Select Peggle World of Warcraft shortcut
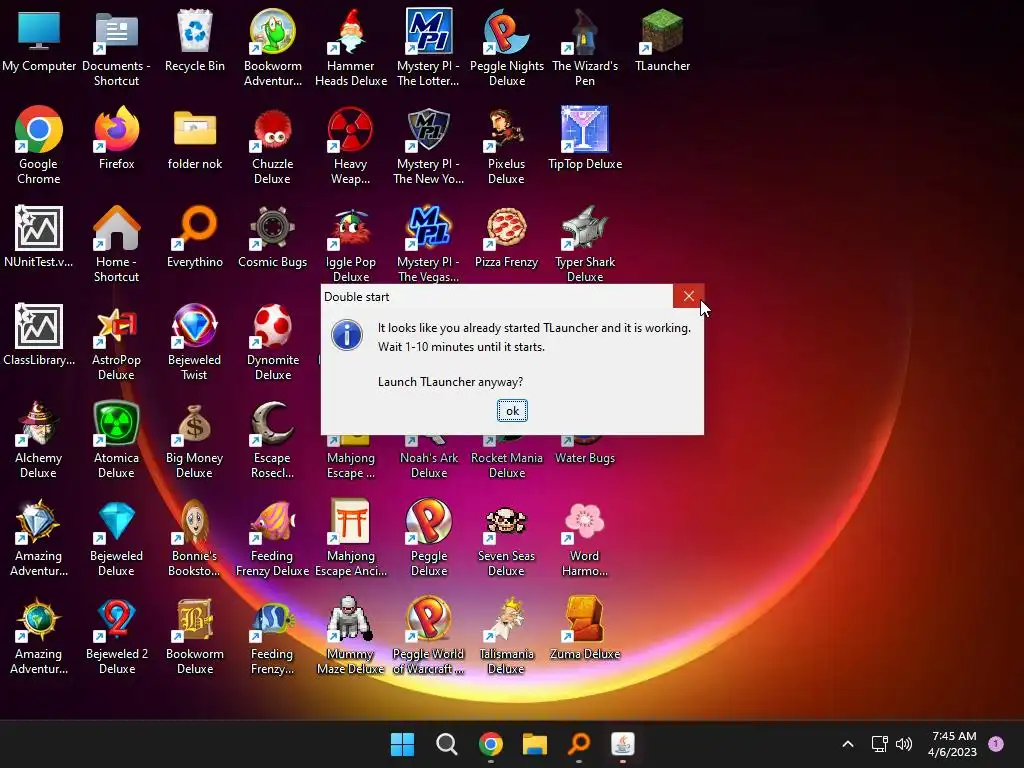Viewport: 1024px width, 768px height. tap(428, 636)
